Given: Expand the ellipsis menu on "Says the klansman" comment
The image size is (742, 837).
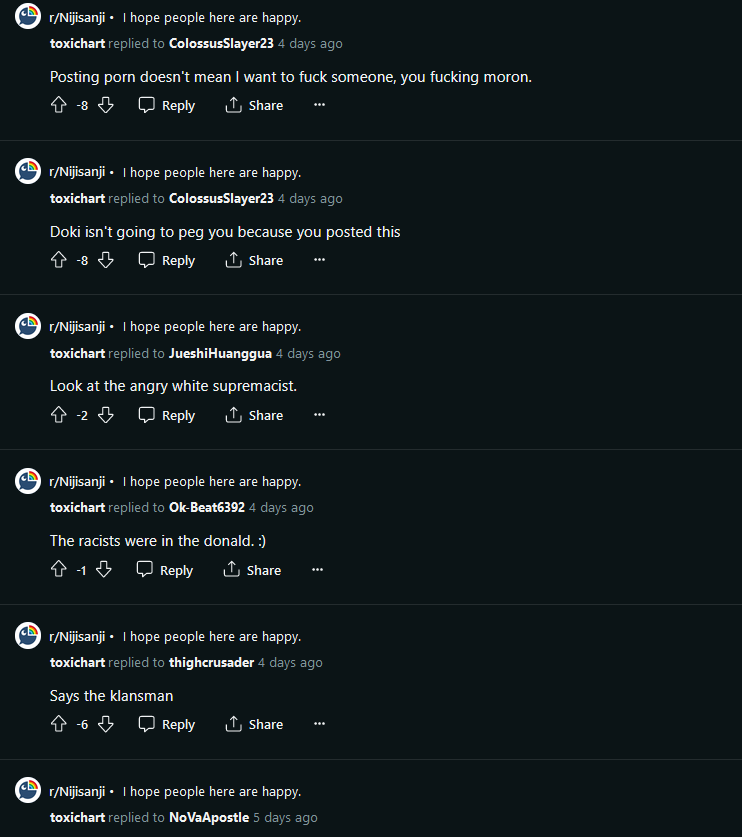Looking at the screenshot, I should (x=319, y=724).
